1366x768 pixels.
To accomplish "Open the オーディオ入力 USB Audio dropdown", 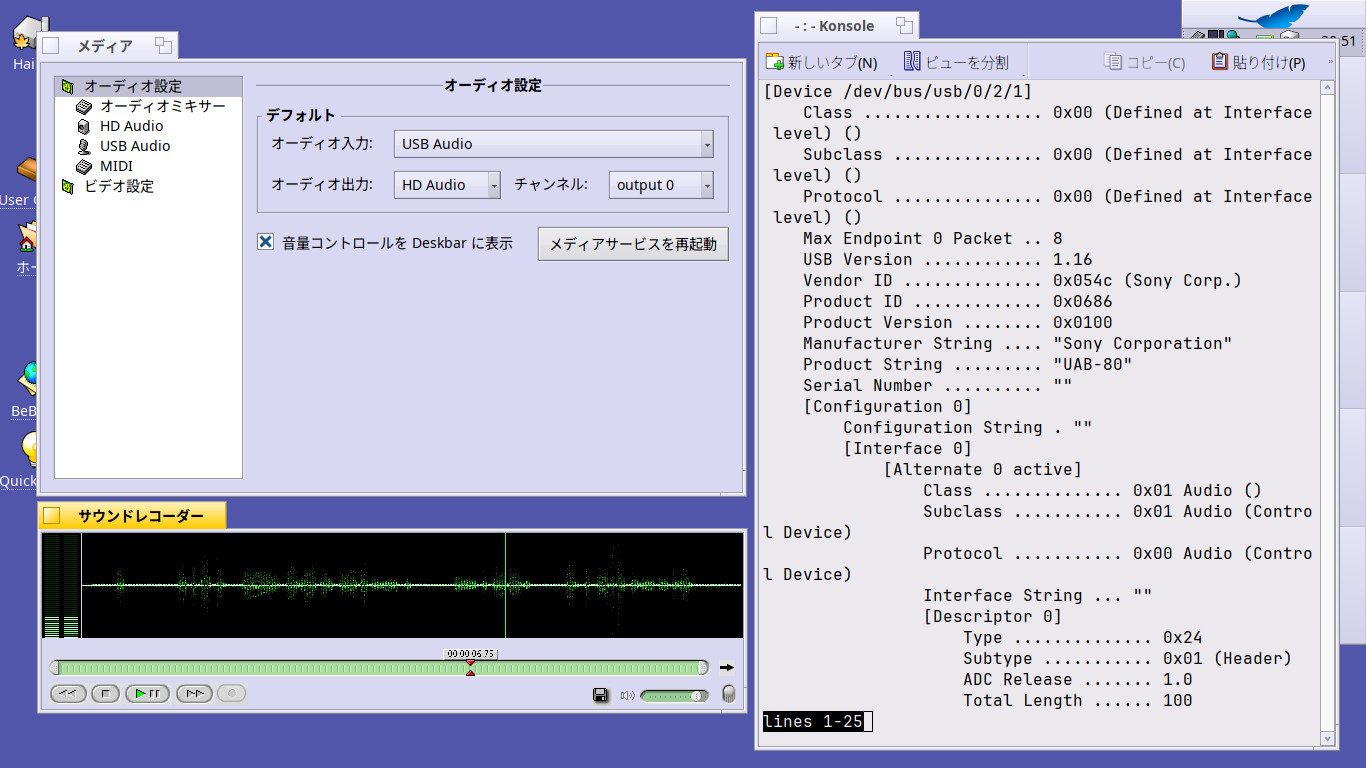I will 553,144.
